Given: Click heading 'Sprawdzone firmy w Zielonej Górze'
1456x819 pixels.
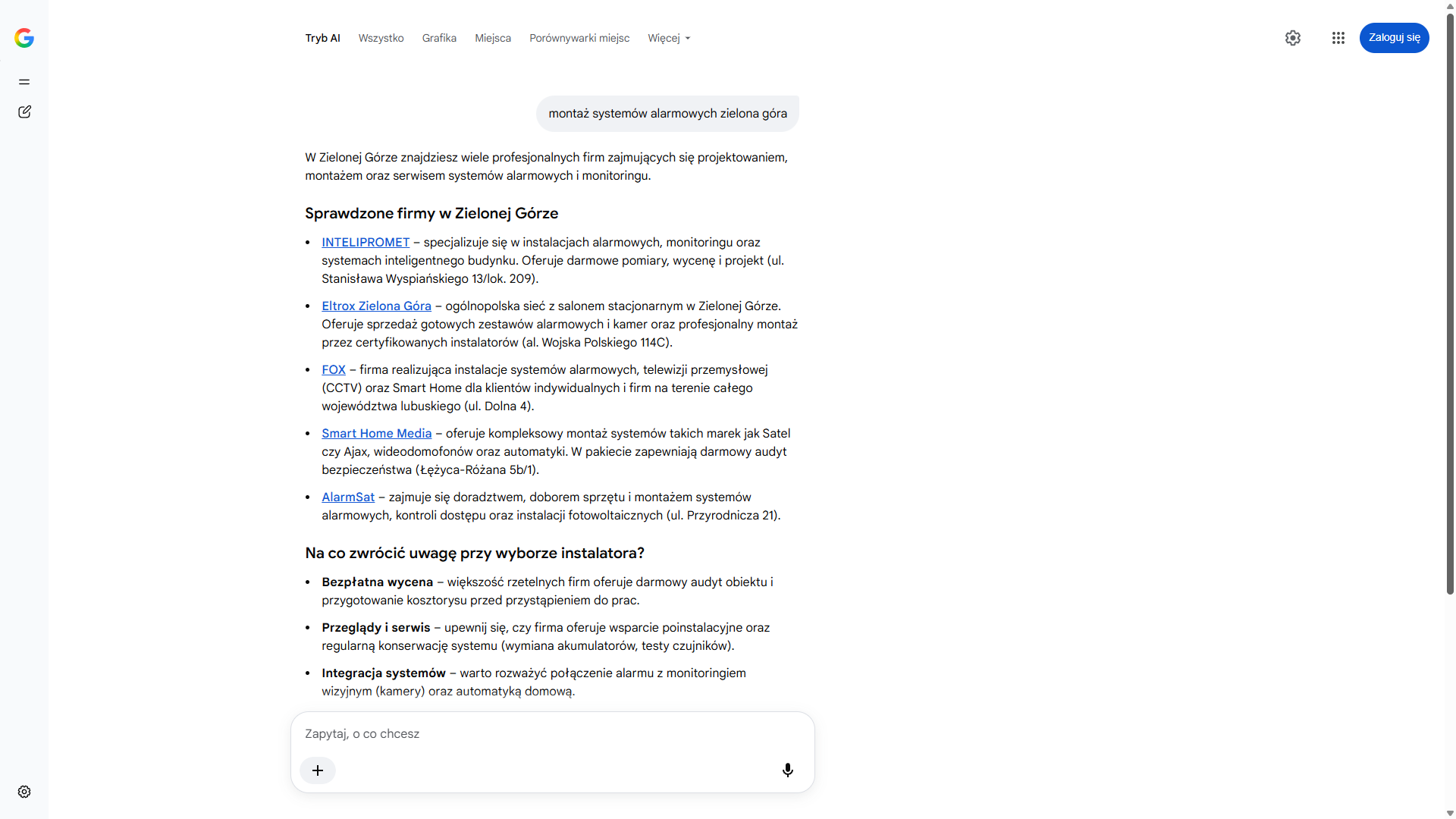Looking at the screenshot, I should [x=431, y=214].
